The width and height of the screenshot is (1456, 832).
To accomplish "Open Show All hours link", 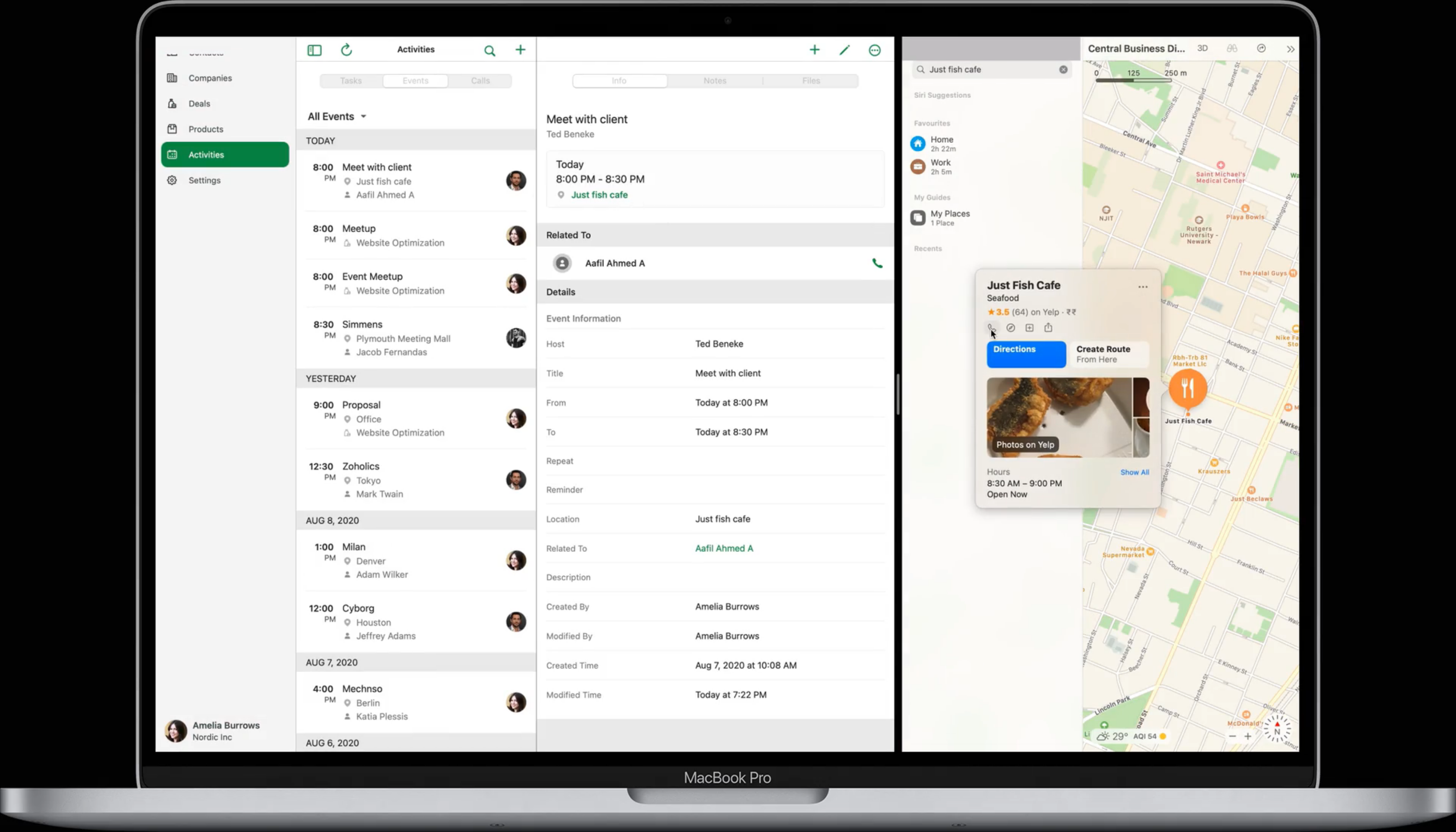I will 1134,472.
